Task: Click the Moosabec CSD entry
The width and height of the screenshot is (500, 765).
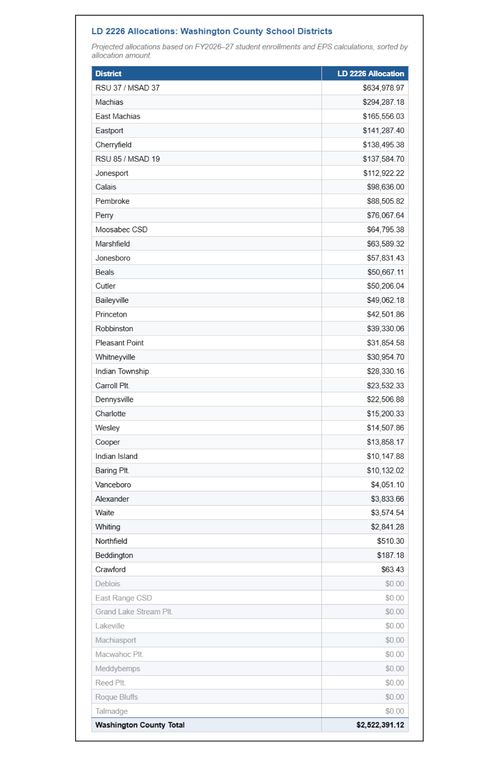Action: point(121,230)
